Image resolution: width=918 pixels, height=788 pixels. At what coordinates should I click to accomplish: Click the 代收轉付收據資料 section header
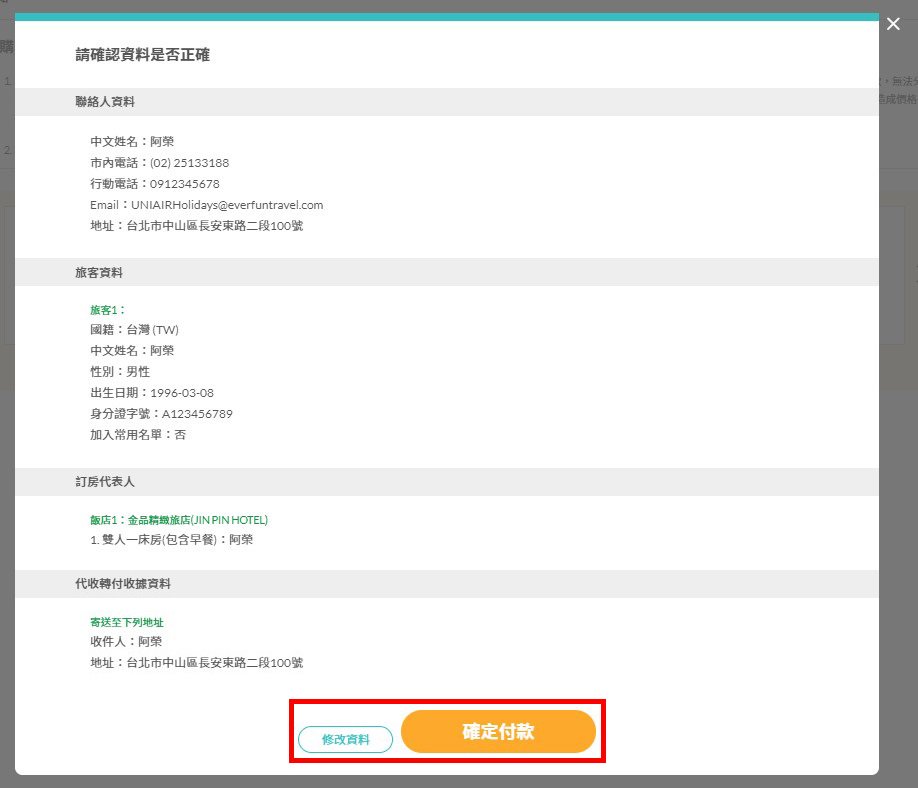[x=123, y=584]
